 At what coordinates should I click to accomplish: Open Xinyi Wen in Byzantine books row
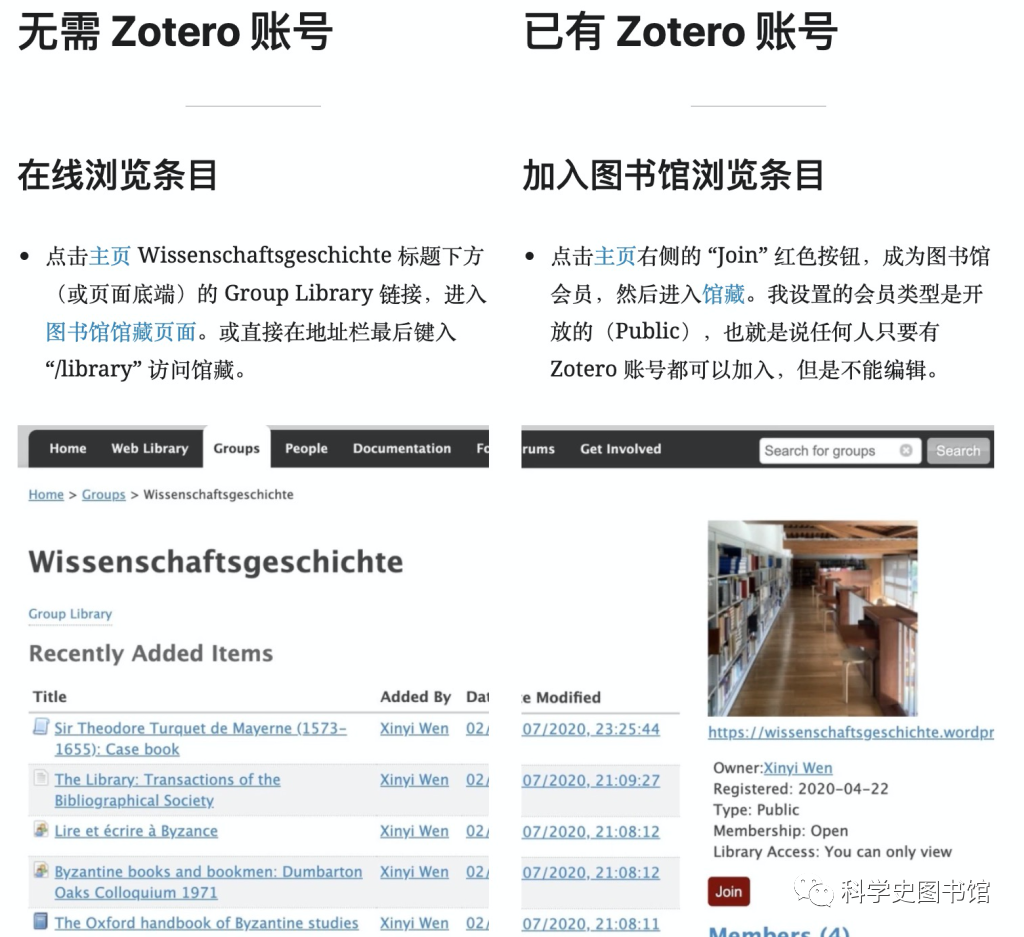tap(415, 872)
